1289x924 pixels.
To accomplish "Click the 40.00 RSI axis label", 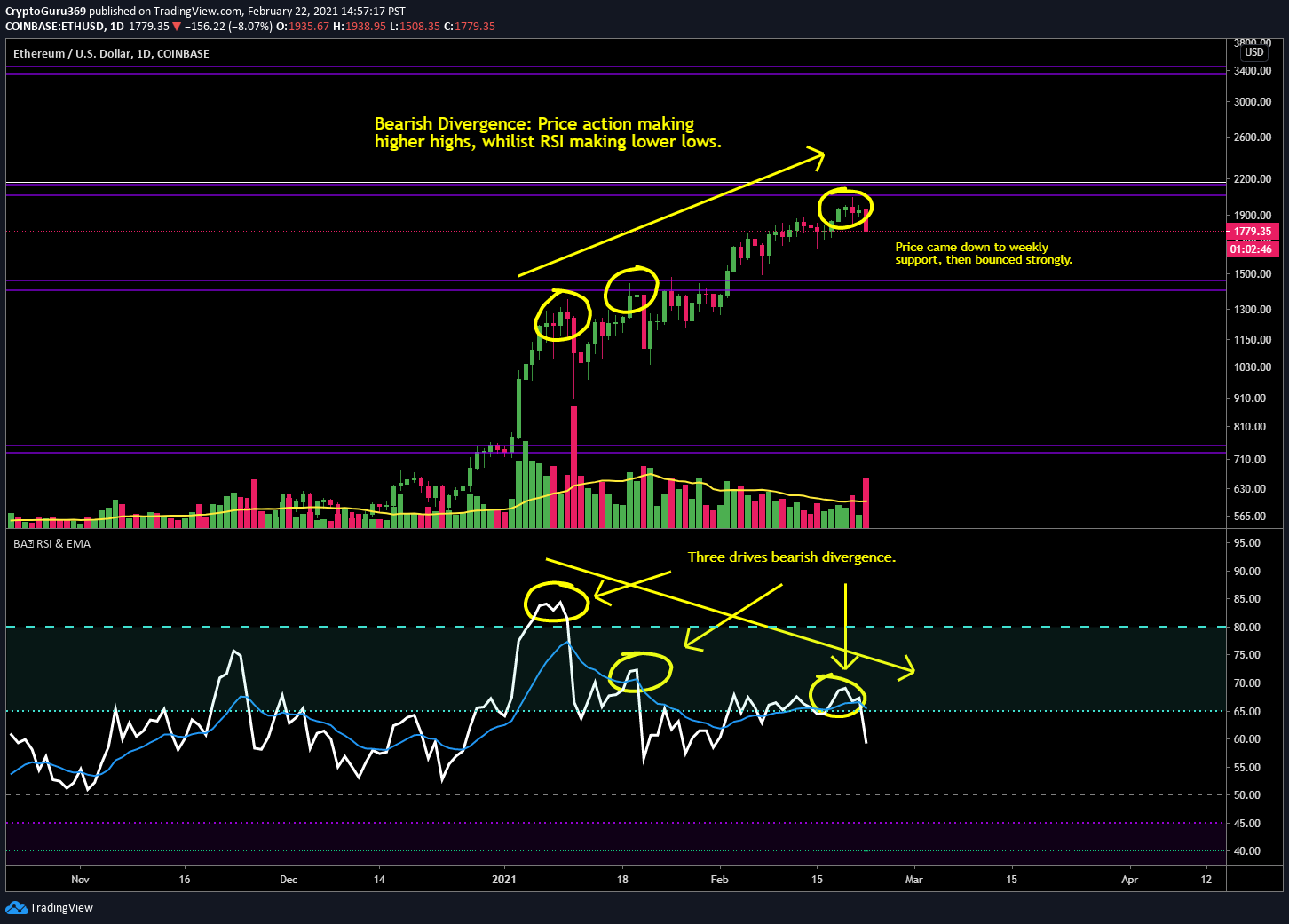I will tap(1246, 851).
